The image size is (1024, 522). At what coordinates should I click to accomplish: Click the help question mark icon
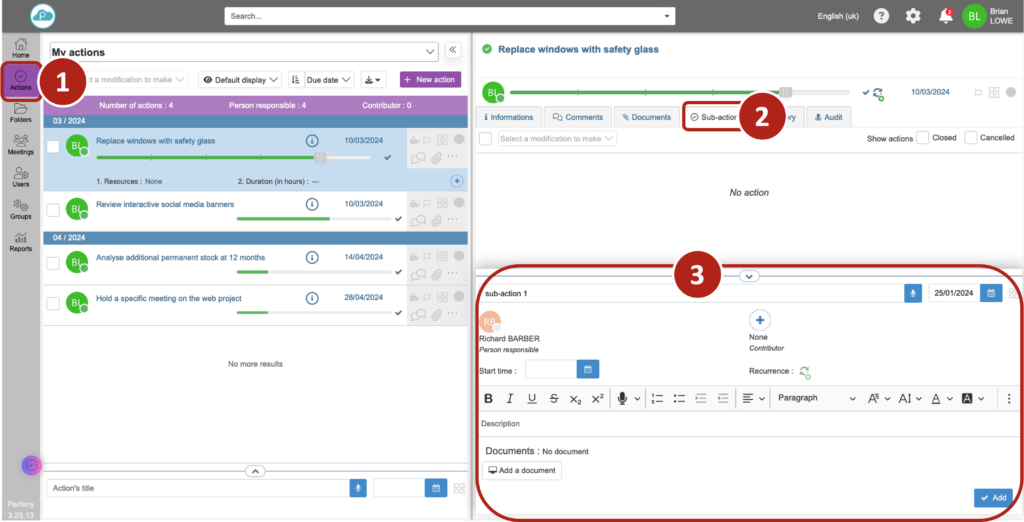pos(881,16)
